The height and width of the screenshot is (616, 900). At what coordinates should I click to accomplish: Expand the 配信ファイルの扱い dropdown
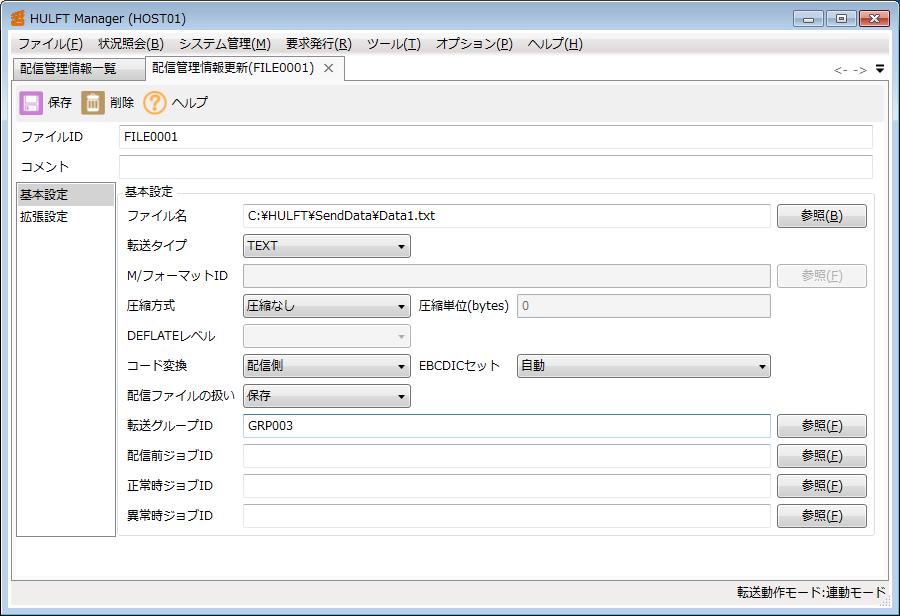point(327,396)
